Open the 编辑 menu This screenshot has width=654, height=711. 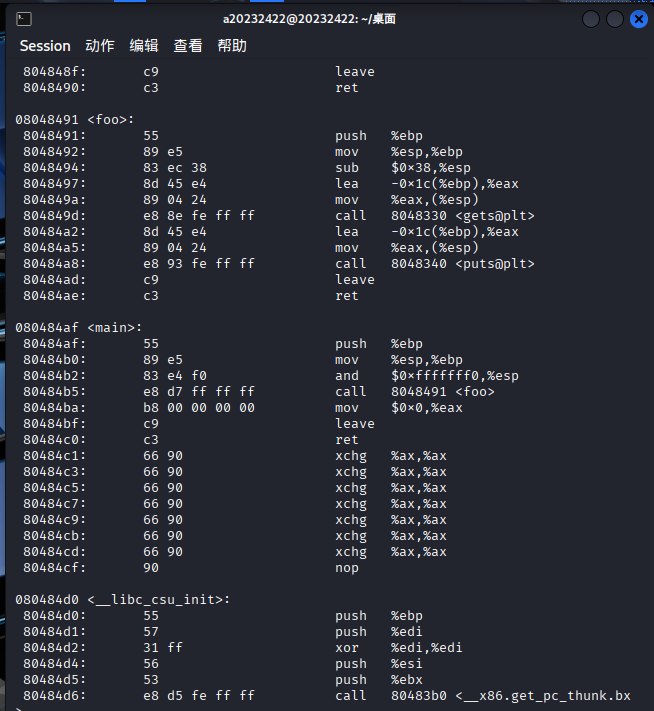coord(144,46)
